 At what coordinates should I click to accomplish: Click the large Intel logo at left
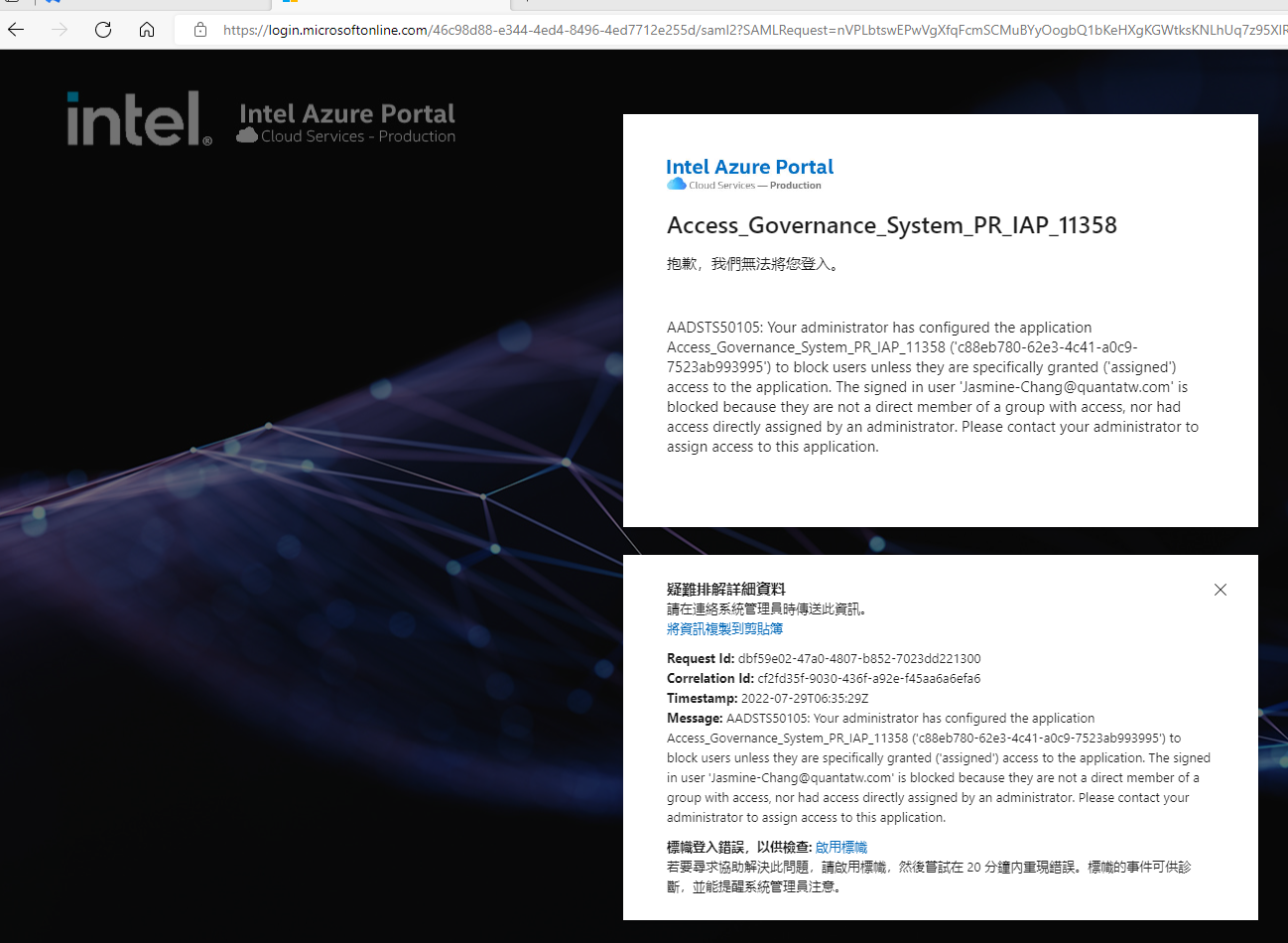[139, 119]
